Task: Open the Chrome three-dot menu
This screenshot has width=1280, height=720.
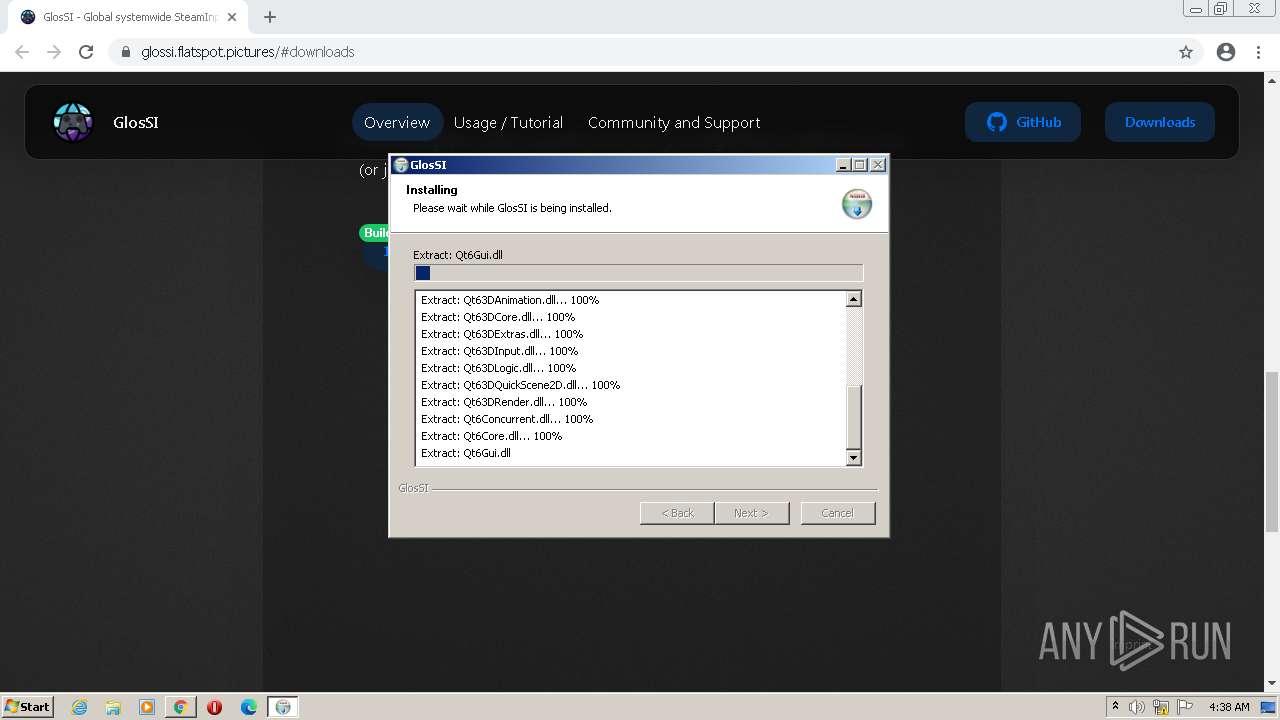Action: coord(1259,52)
